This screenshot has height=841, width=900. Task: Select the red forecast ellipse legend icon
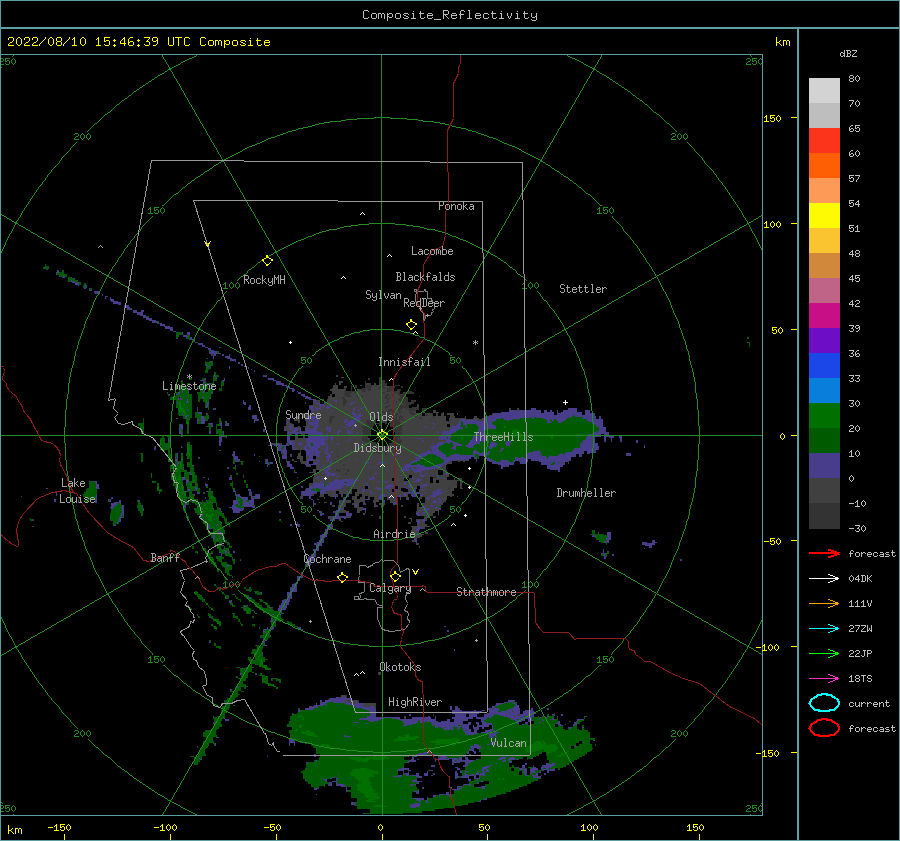point(824,728)
